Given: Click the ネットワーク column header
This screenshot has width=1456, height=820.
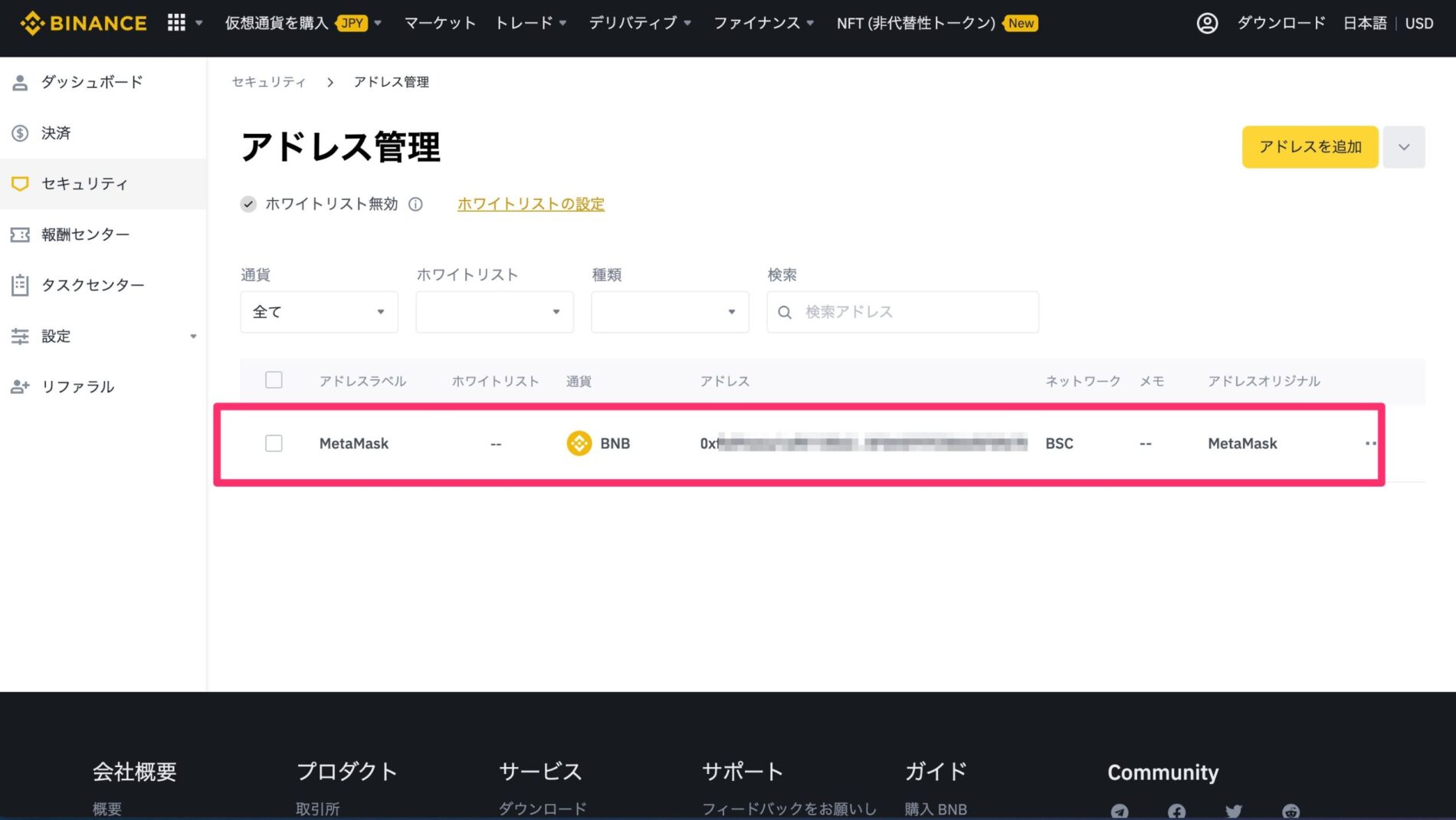Looking at the screenshot, I should 1083,381.
